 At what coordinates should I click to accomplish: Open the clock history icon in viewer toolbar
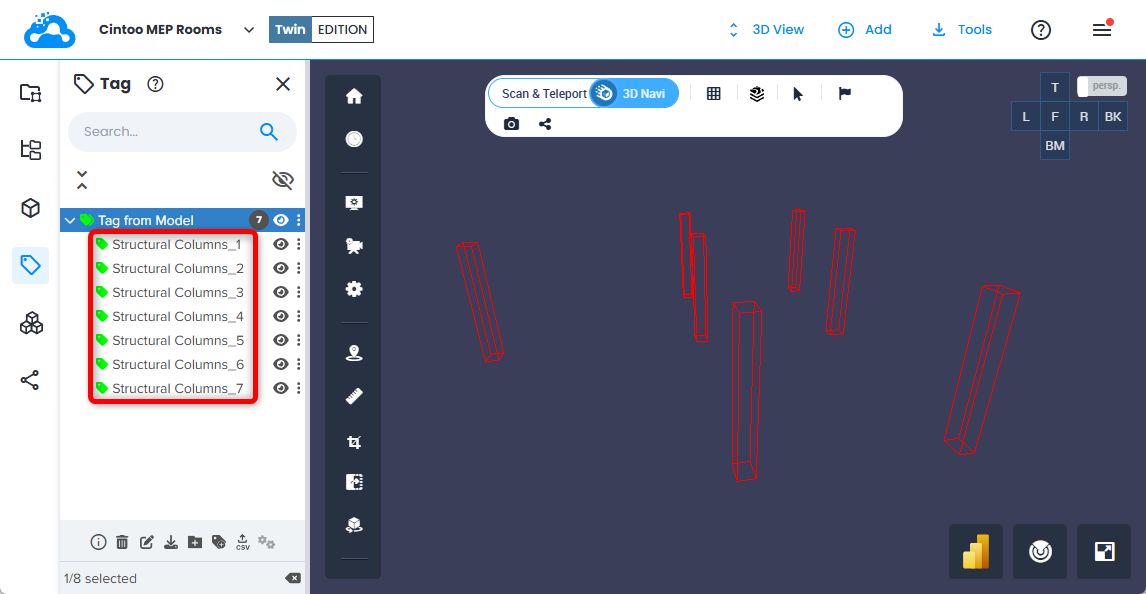pyautogui.click(x=354, y=139)
